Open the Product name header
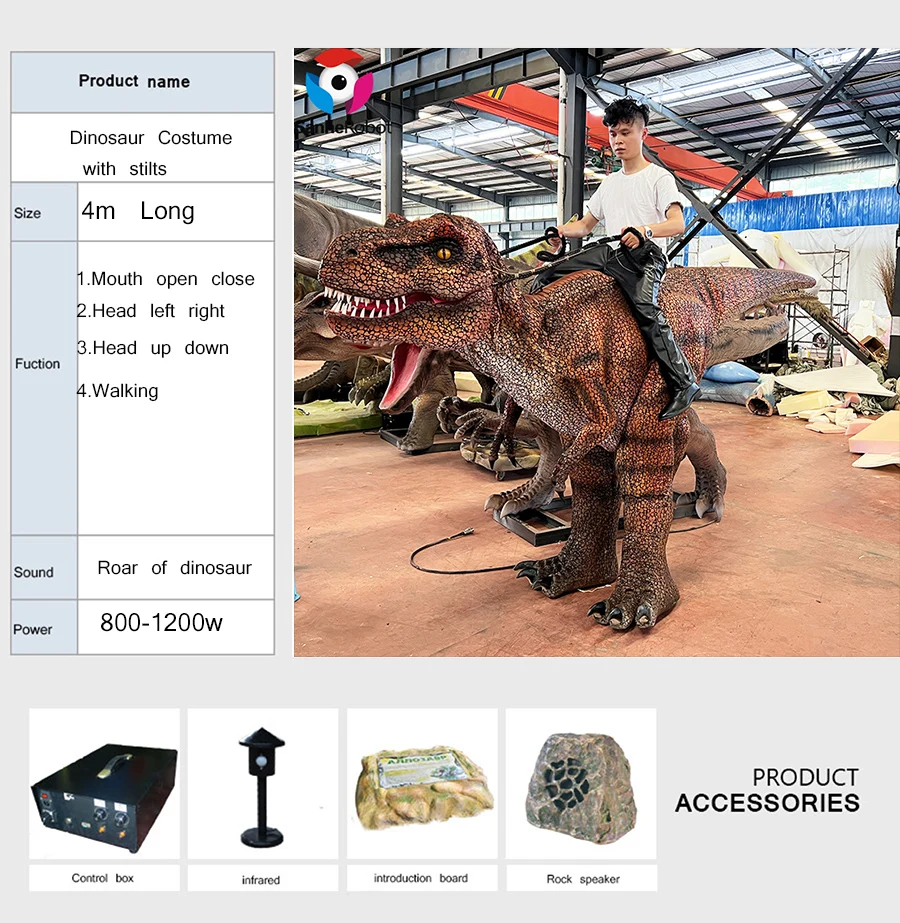 tap(134, 81)
